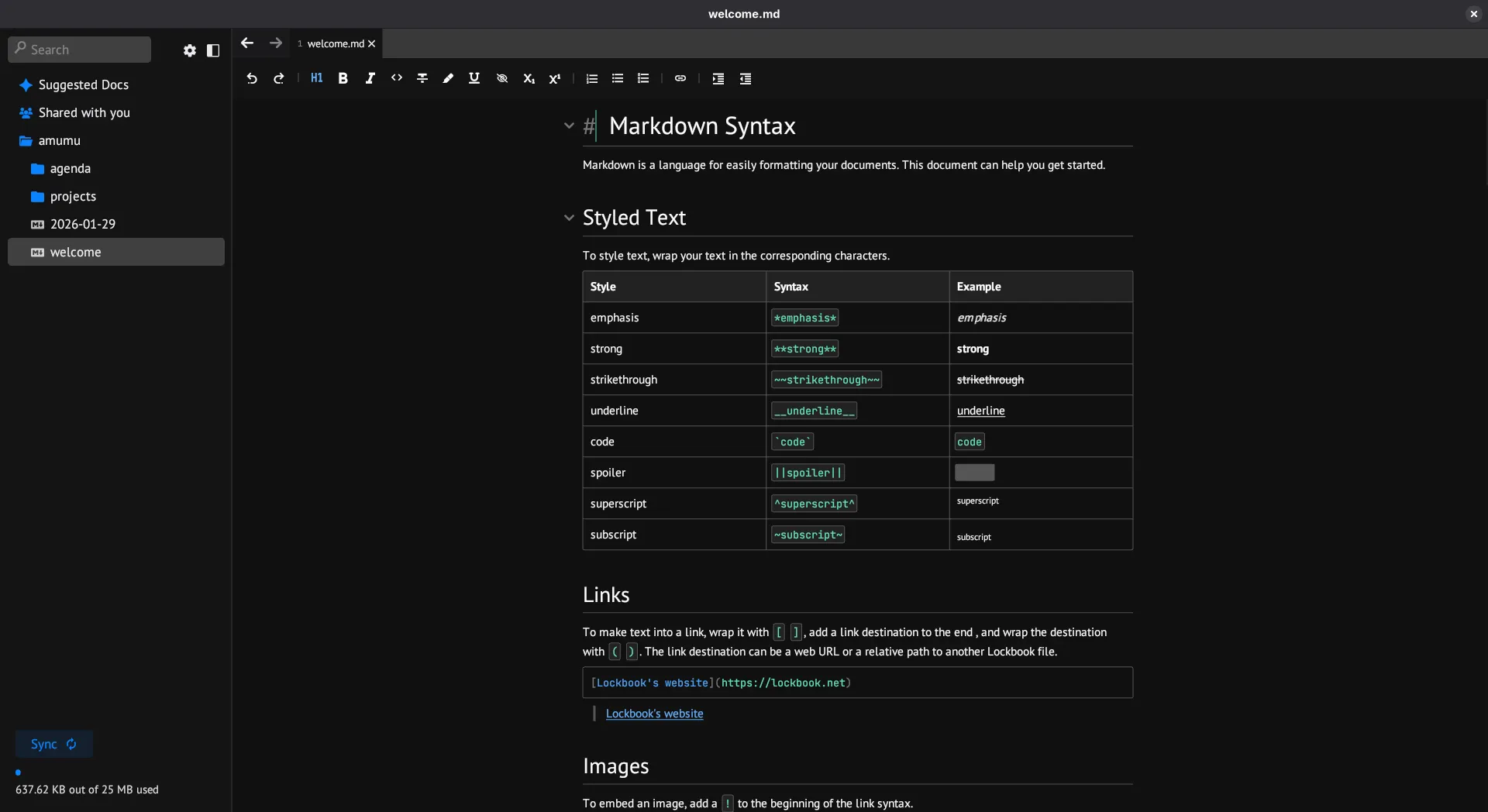Image resolution: width=1488 pixels, height=812 pixels.
Task: Navigate forward with right arrow
Action: coord(276,43)
